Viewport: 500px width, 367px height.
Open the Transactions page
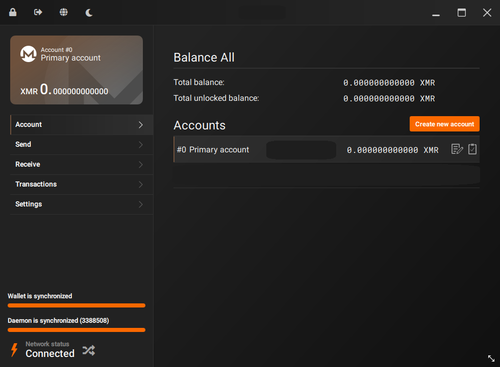(82, 184)
